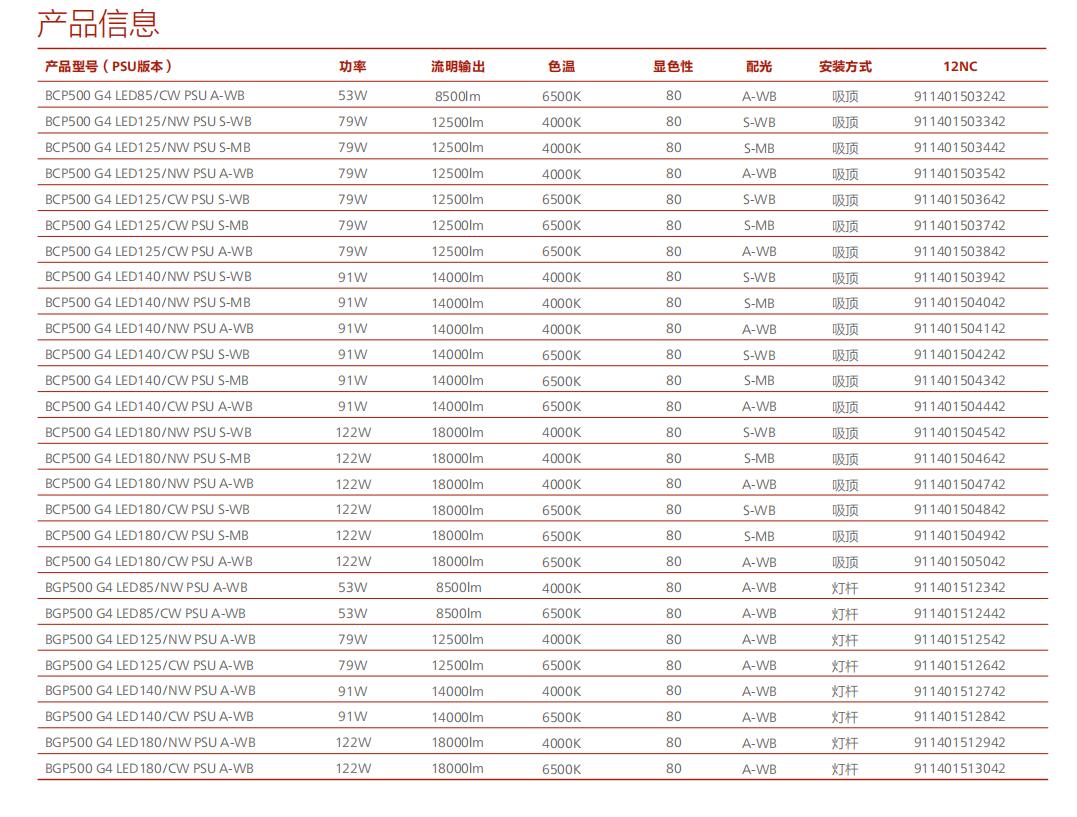The width and height of the screenshot is (1077, 817).
Task: Select model BCP500 G4 LED140/CW PSU S-MB
Action: (x=147, y=381)
